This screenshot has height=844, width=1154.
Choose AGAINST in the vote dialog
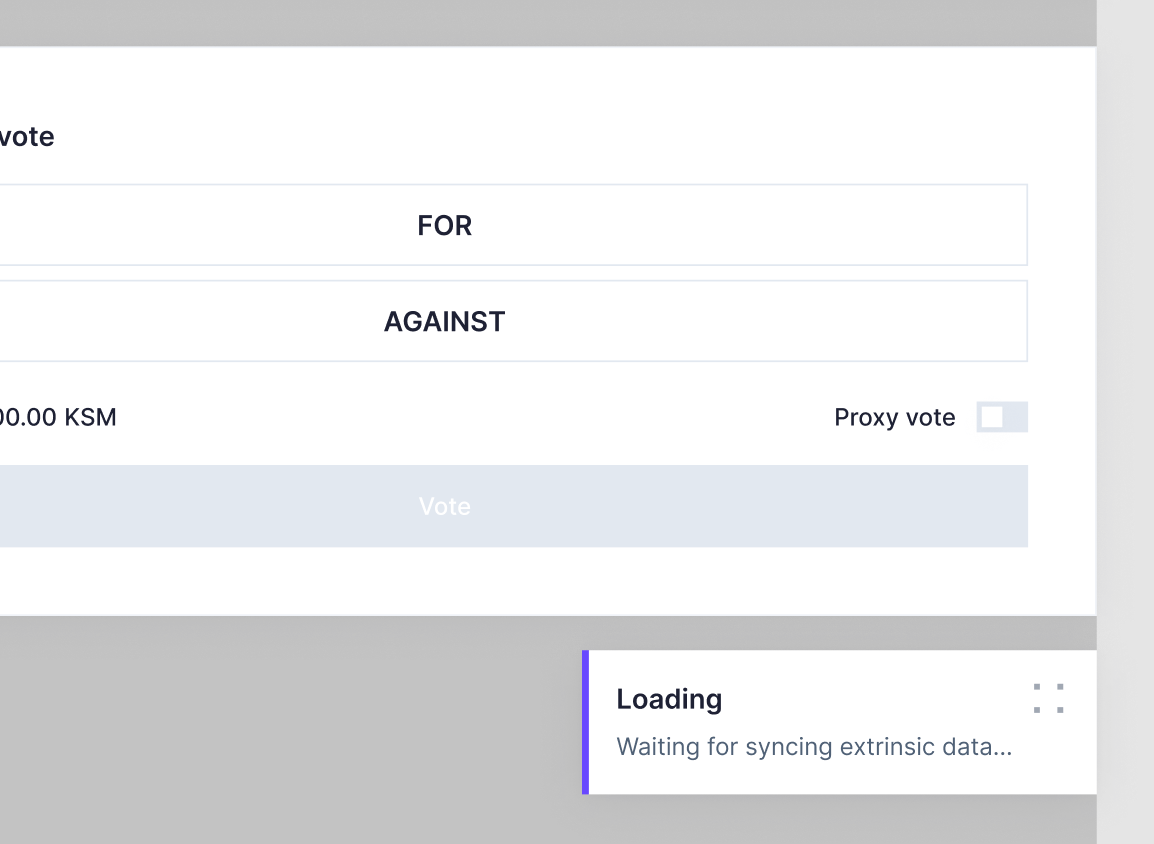(444, 321)
